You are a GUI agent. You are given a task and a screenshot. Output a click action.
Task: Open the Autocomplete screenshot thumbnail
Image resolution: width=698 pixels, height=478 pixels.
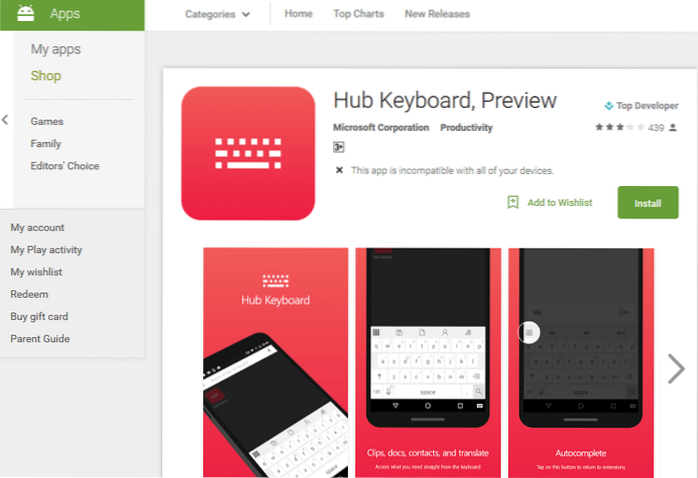pos(581,363)
